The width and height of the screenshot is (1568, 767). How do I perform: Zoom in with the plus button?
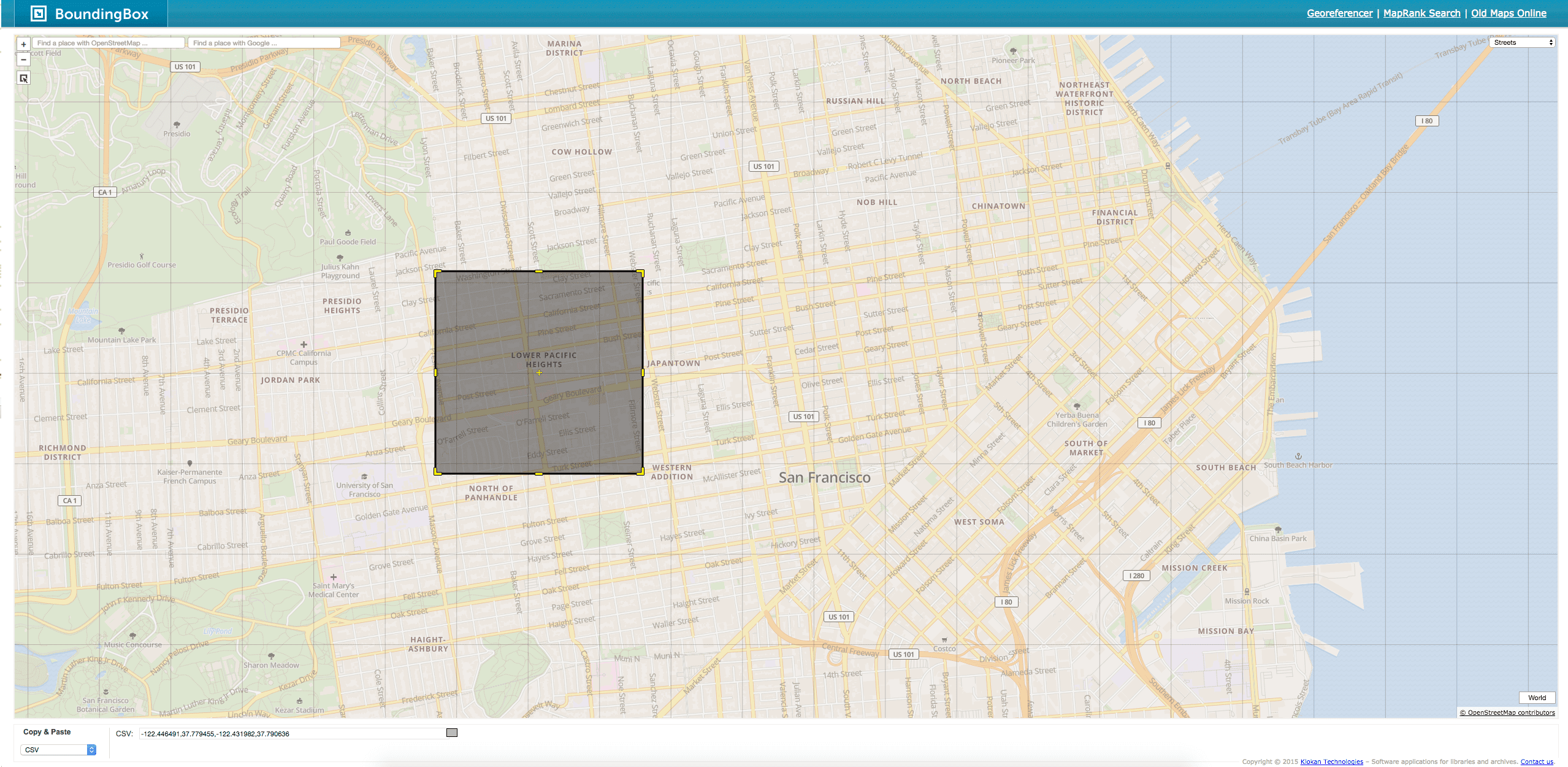coord(23,44)
